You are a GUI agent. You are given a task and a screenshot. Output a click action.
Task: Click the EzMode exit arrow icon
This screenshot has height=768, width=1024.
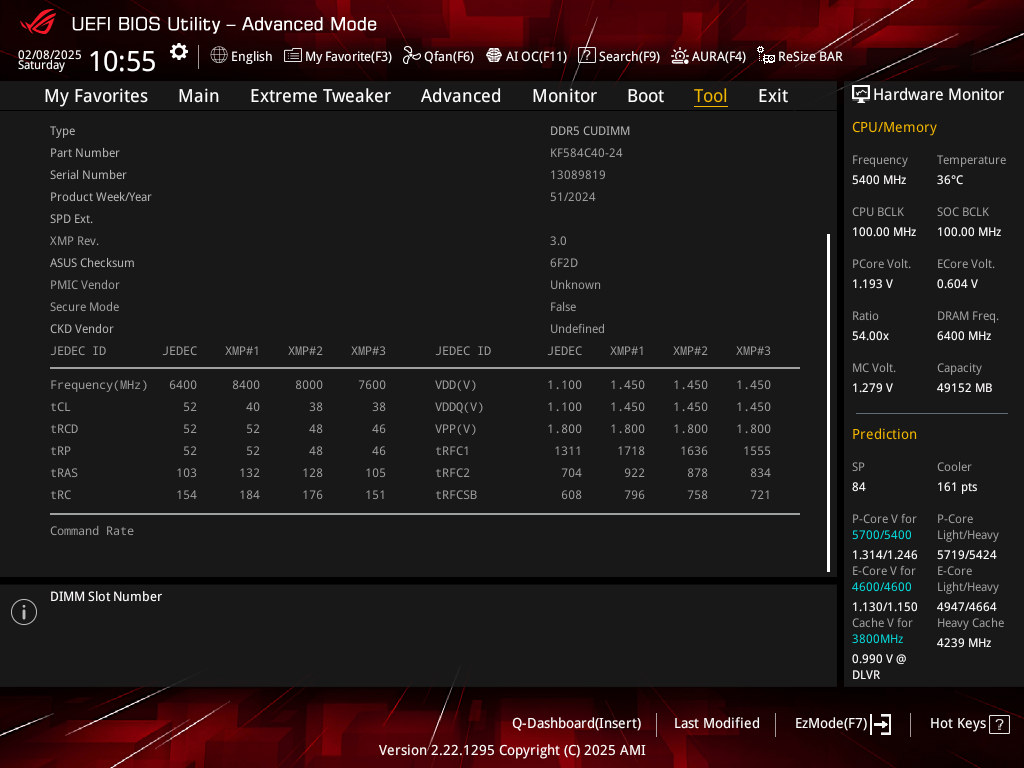point(881,724)
